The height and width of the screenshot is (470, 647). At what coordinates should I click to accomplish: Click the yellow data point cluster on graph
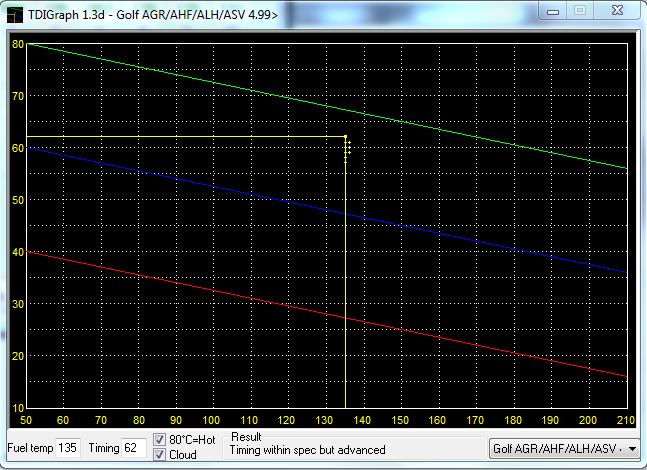click(347, 150)
